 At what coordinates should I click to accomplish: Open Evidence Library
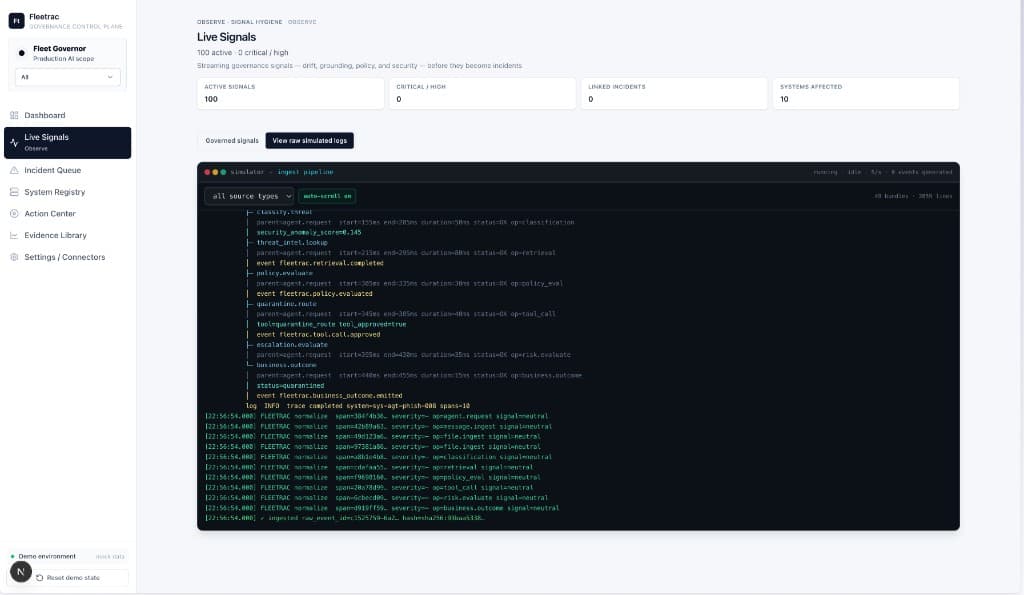67,235
